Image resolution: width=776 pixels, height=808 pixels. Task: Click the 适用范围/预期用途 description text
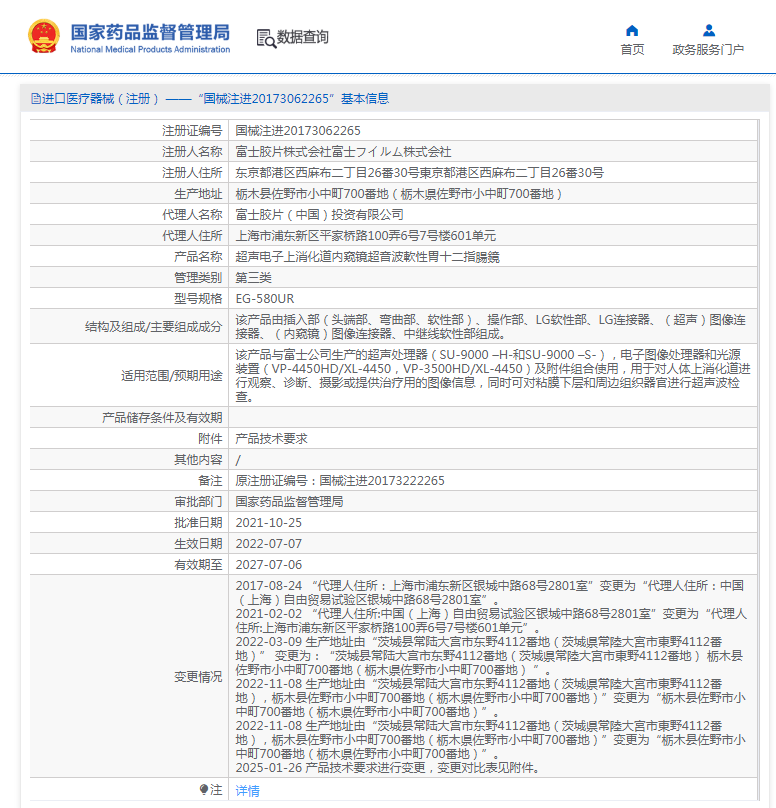[x=492, y=376]
